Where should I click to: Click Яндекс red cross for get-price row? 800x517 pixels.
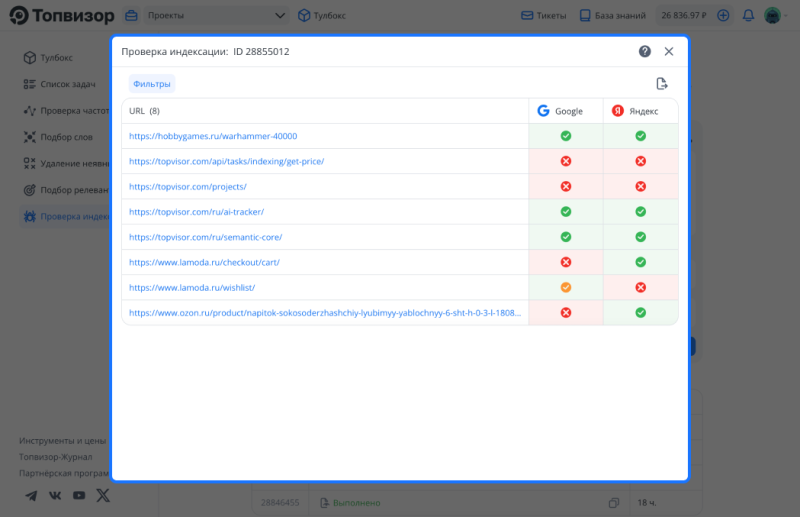click(x=641, y=161)
